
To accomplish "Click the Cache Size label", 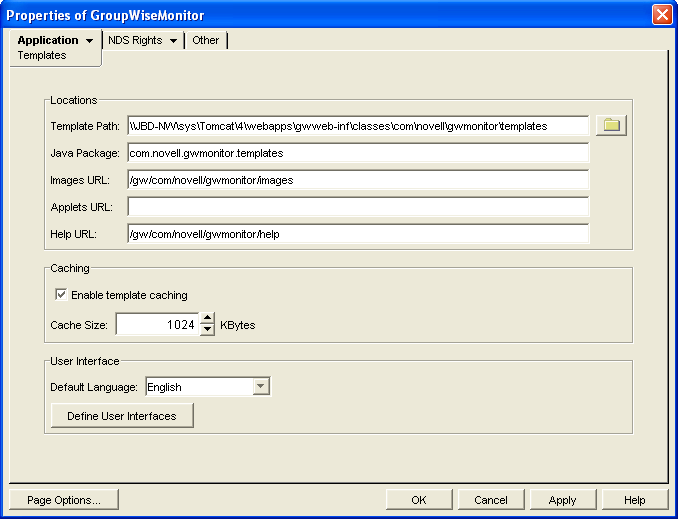I will tap(79, 325).
